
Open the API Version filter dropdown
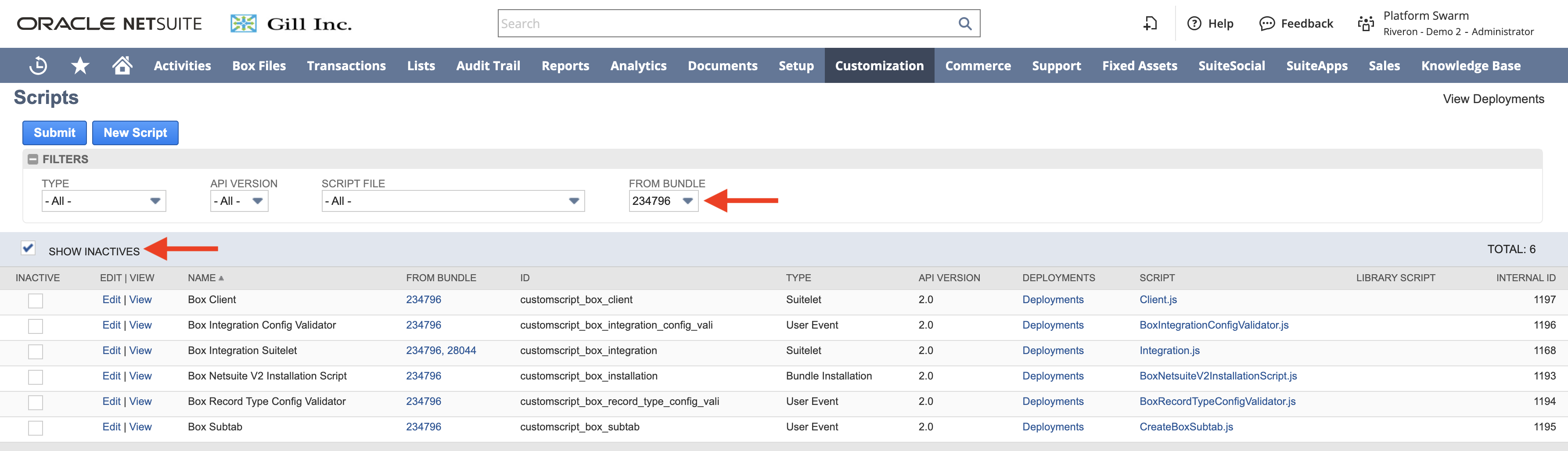pos(239,201)
